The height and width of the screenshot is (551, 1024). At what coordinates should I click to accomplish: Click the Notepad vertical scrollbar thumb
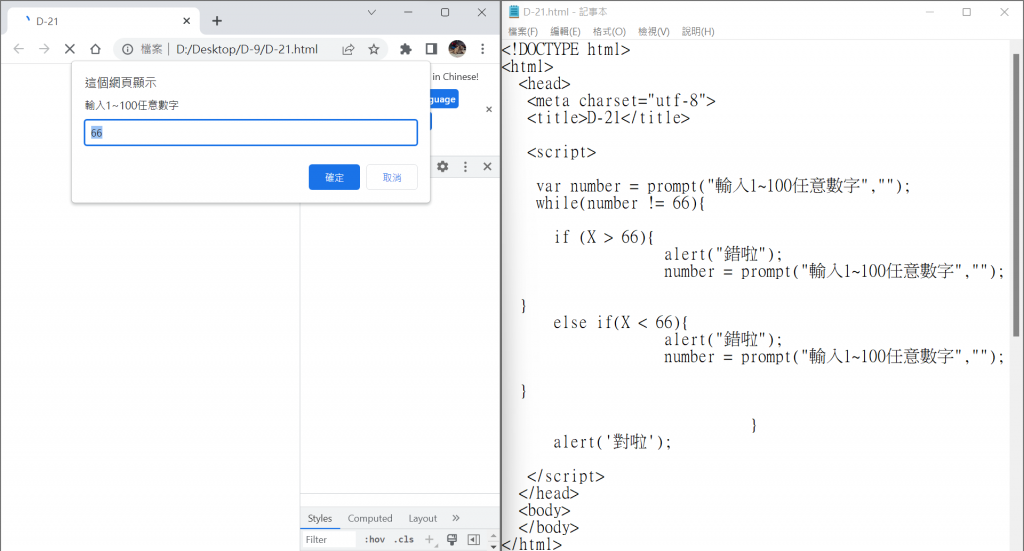point(1016,195)
